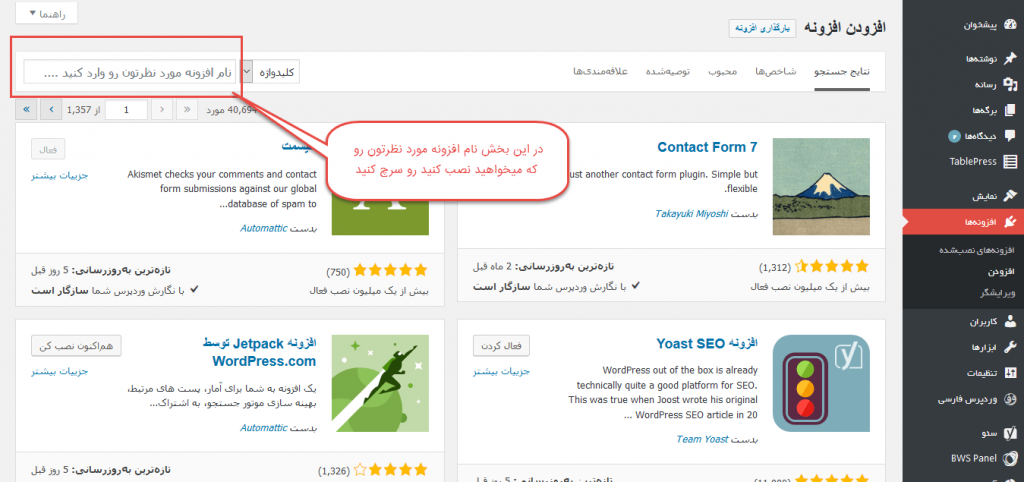Open the پیشخوان dashboard icon in sidebar
The width and height of the screenshot is (1024, 482).
point(1010,25)
